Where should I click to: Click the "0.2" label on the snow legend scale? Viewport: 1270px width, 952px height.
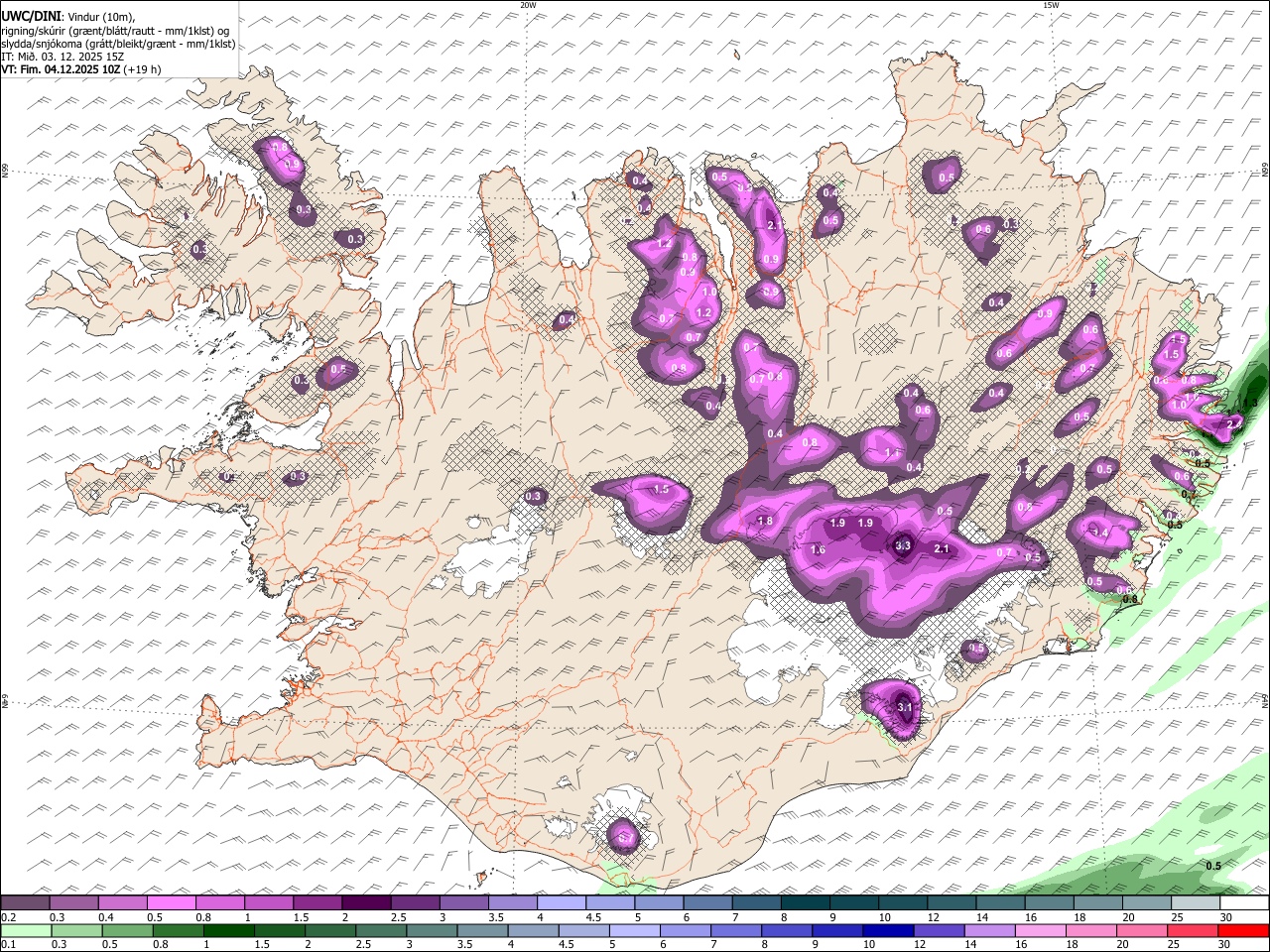pyautogui.click(x=7, y=917)
